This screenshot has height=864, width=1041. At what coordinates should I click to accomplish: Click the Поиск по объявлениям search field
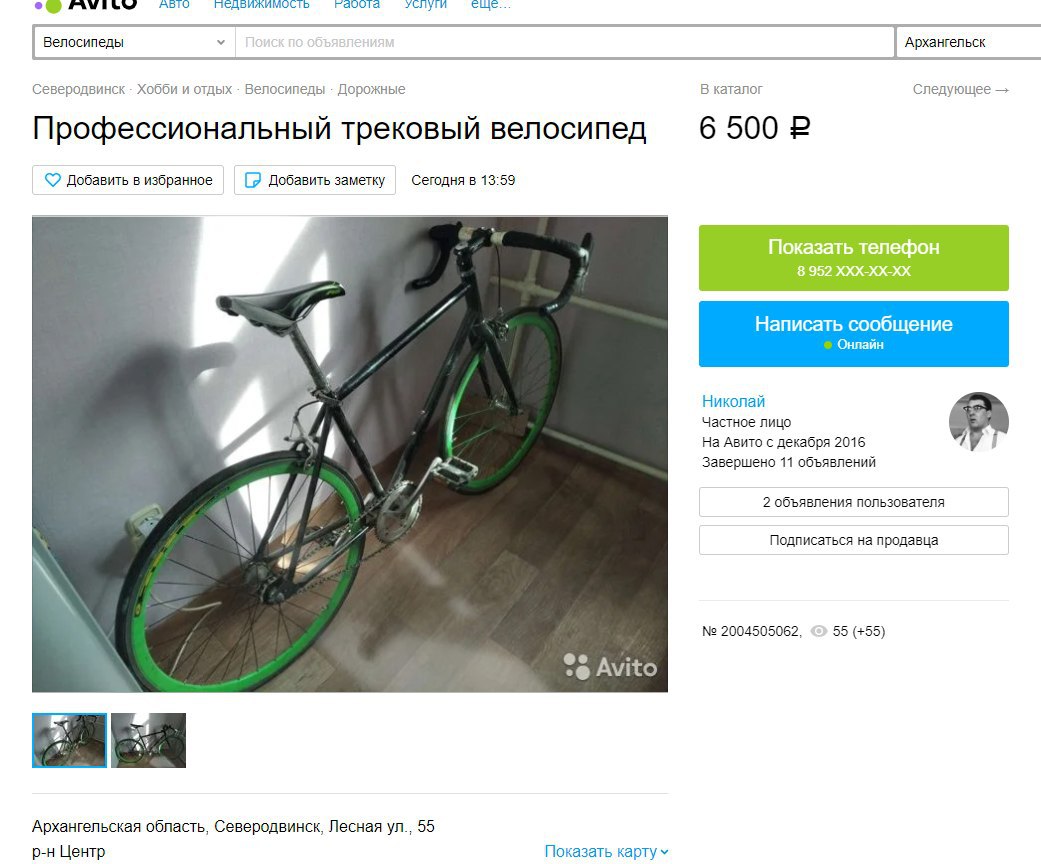564,42
